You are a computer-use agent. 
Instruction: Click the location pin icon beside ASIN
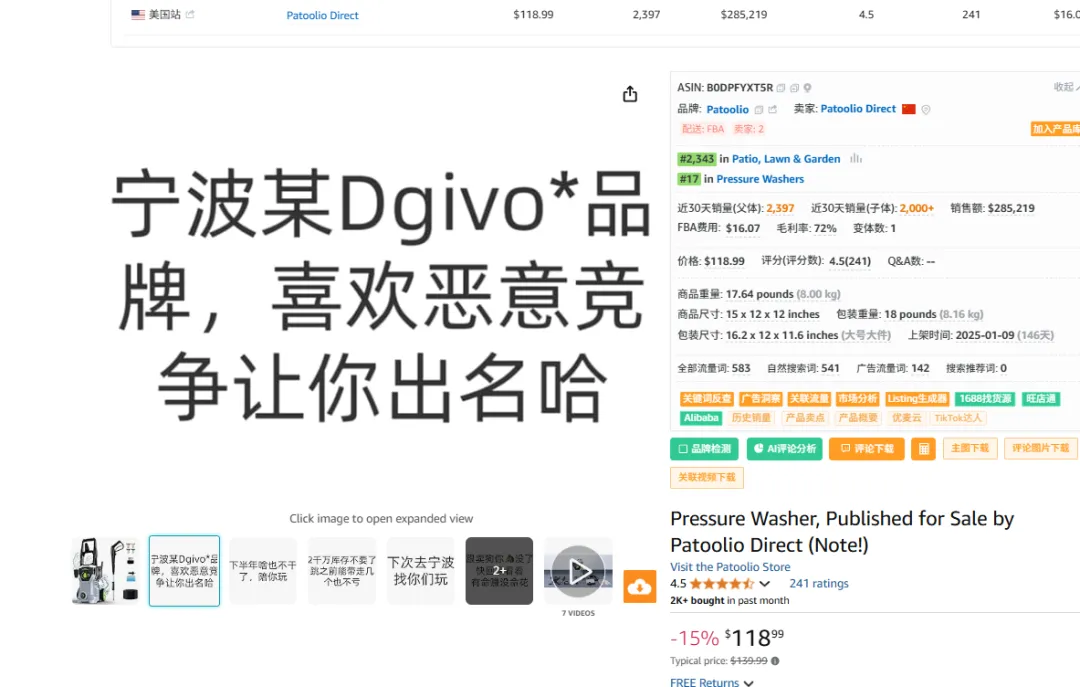pyautogui.click(x=807, y=88)
